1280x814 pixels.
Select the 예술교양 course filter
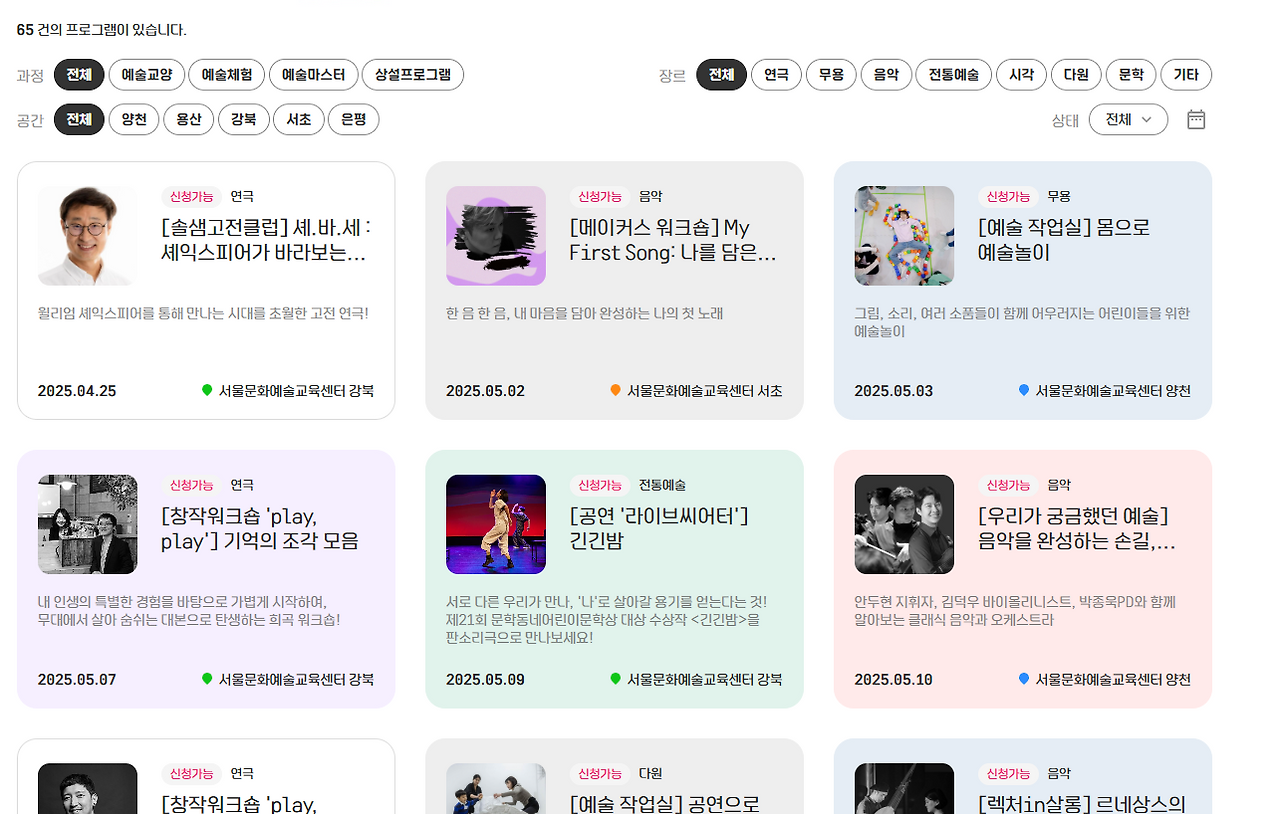[x=146, y=75]
